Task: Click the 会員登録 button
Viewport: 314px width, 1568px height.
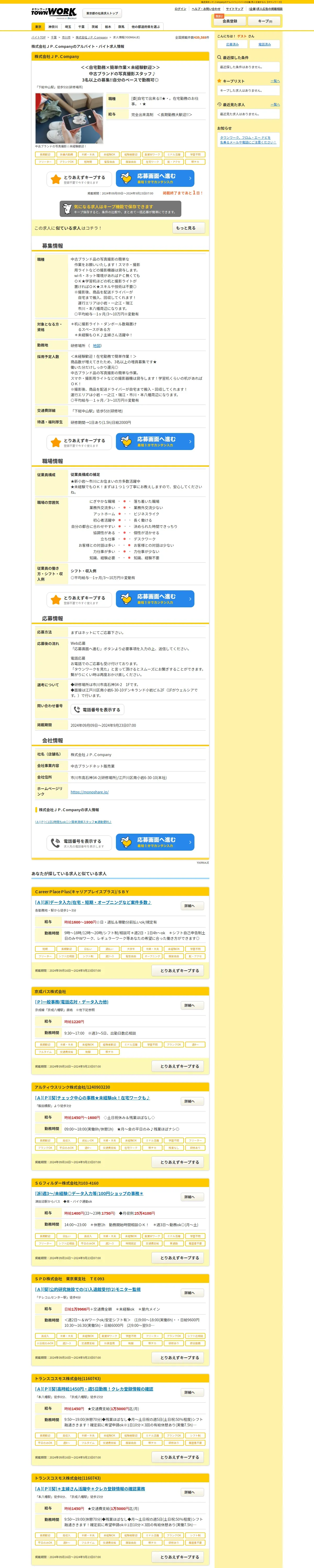Action: pyautogui.click(x=230, y=21)
